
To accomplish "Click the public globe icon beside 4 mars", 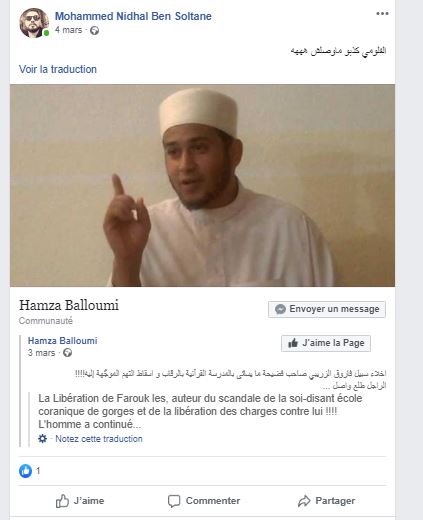I will [95, 31].
